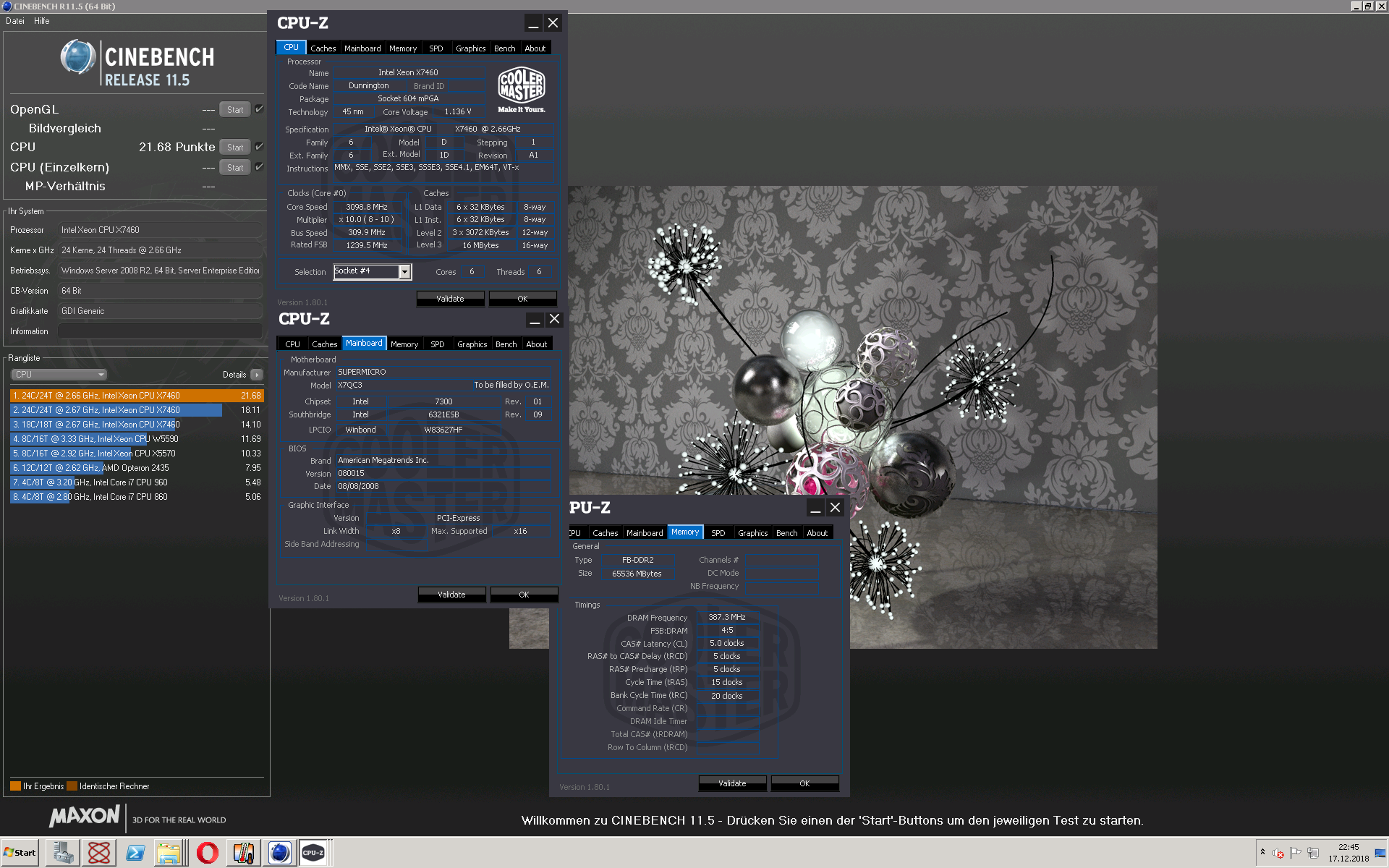Click OK in the top CPU-Z window
This screenshot has height=868, width=1389.
pos(522,299)
